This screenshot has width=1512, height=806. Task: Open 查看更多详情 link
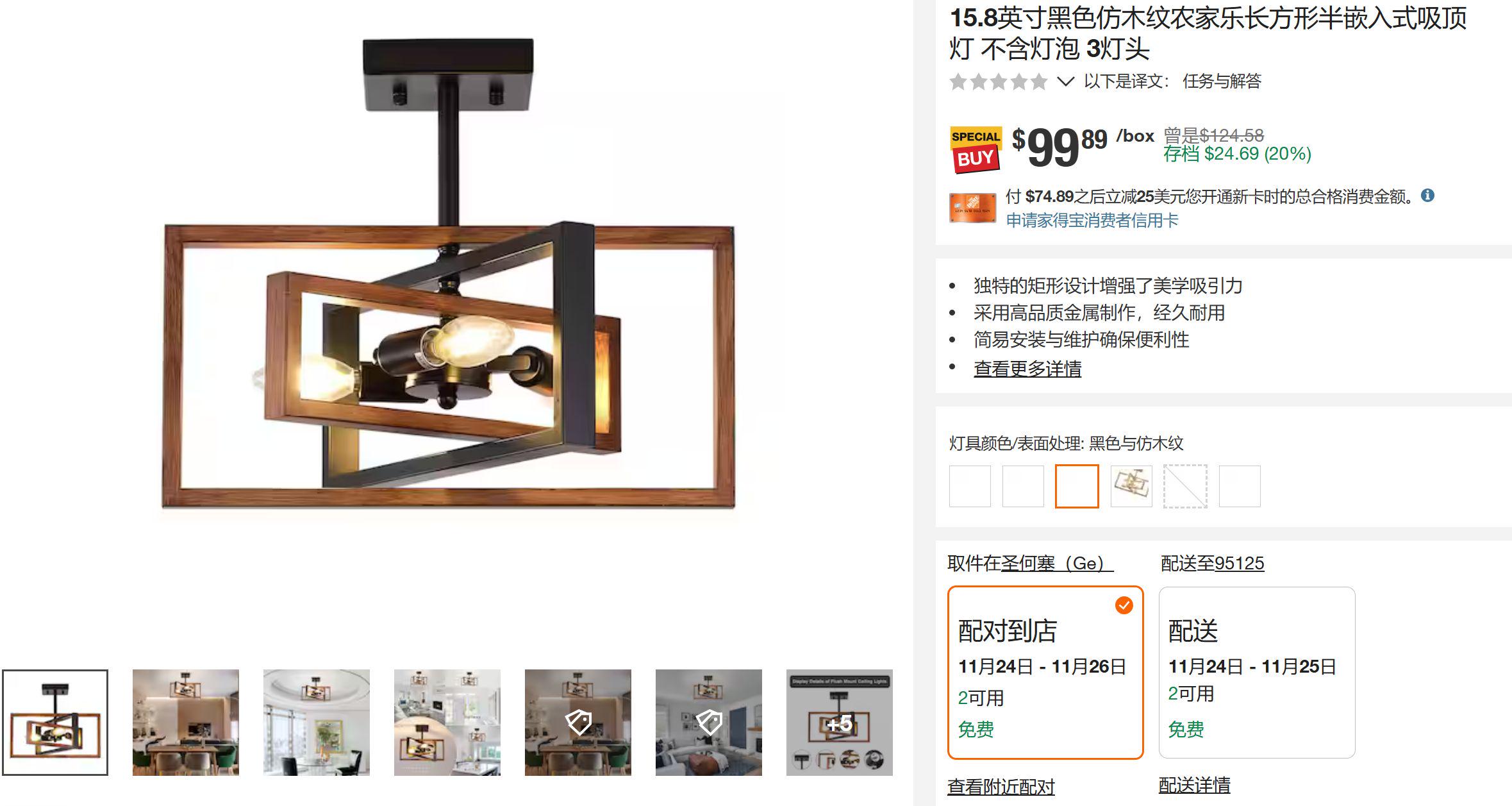(1027, 369)
